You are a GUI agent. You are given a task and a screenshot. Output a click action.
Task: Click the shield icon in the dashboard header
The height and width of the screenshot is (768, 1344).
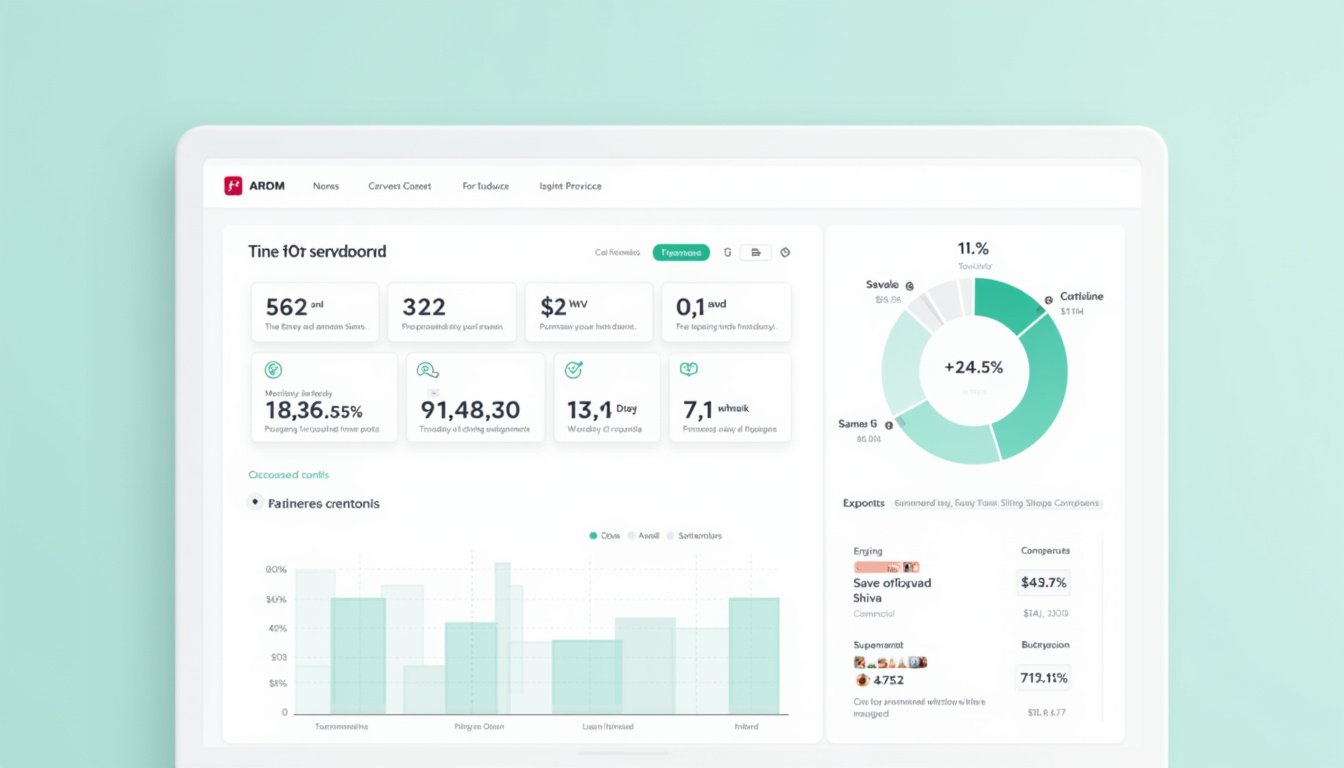coord(727,252)
